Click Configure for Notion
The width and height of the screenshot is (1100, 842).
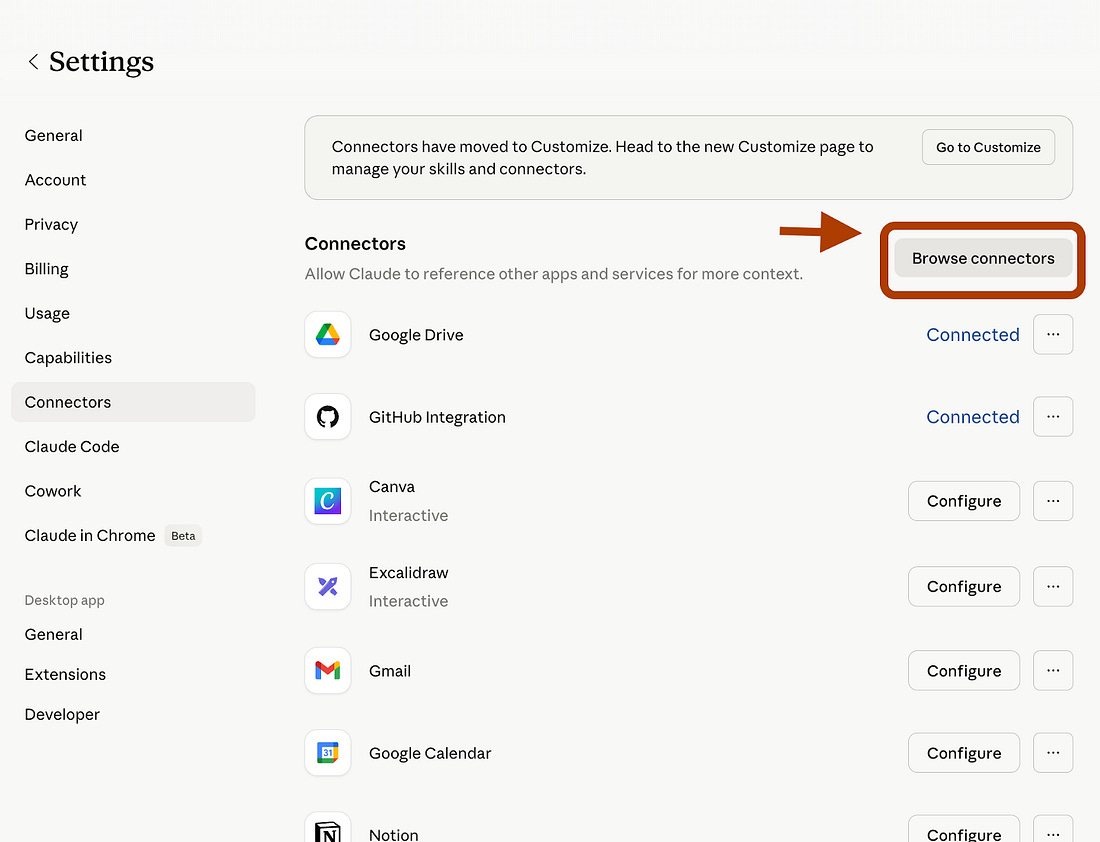pos(964,830)
